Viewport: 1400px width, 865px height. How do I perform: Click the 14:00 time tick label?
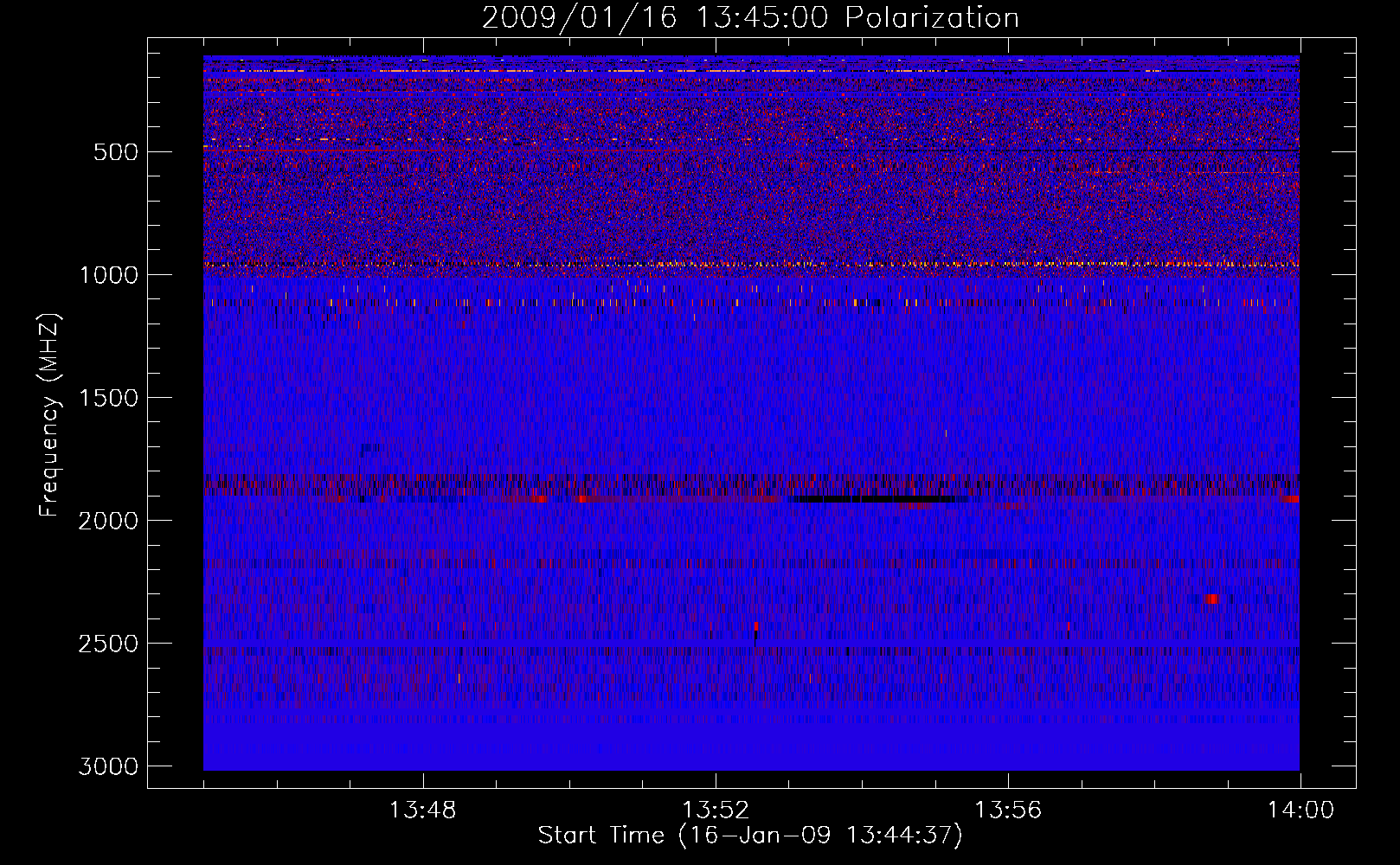[1300, 811]
